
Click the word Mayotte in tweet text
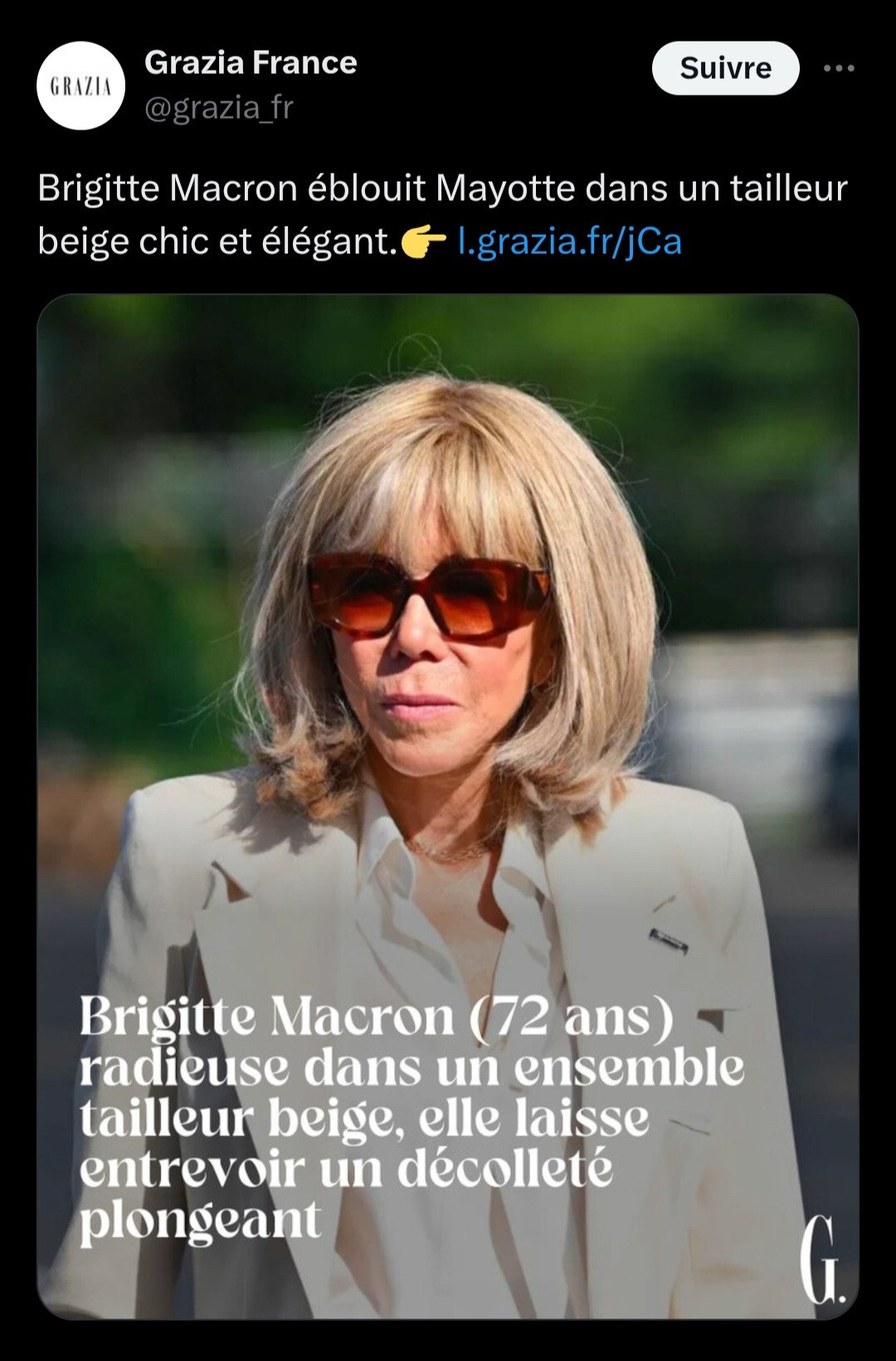pos(505,189)
